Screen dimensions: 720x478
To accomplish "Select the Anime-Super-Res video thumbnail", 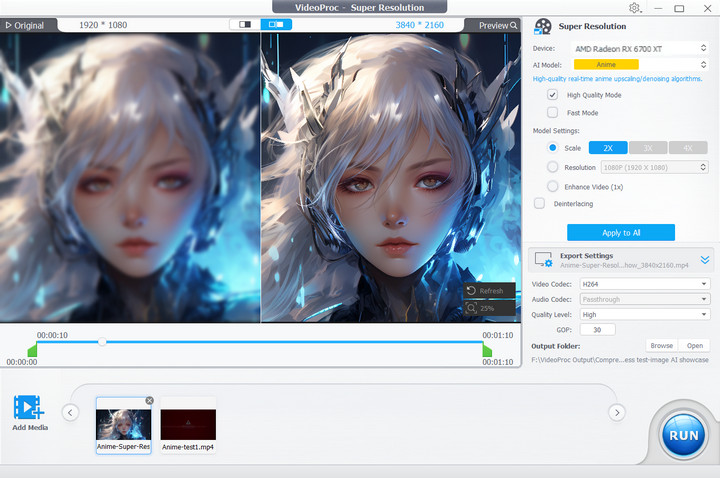I will [124, 425].
